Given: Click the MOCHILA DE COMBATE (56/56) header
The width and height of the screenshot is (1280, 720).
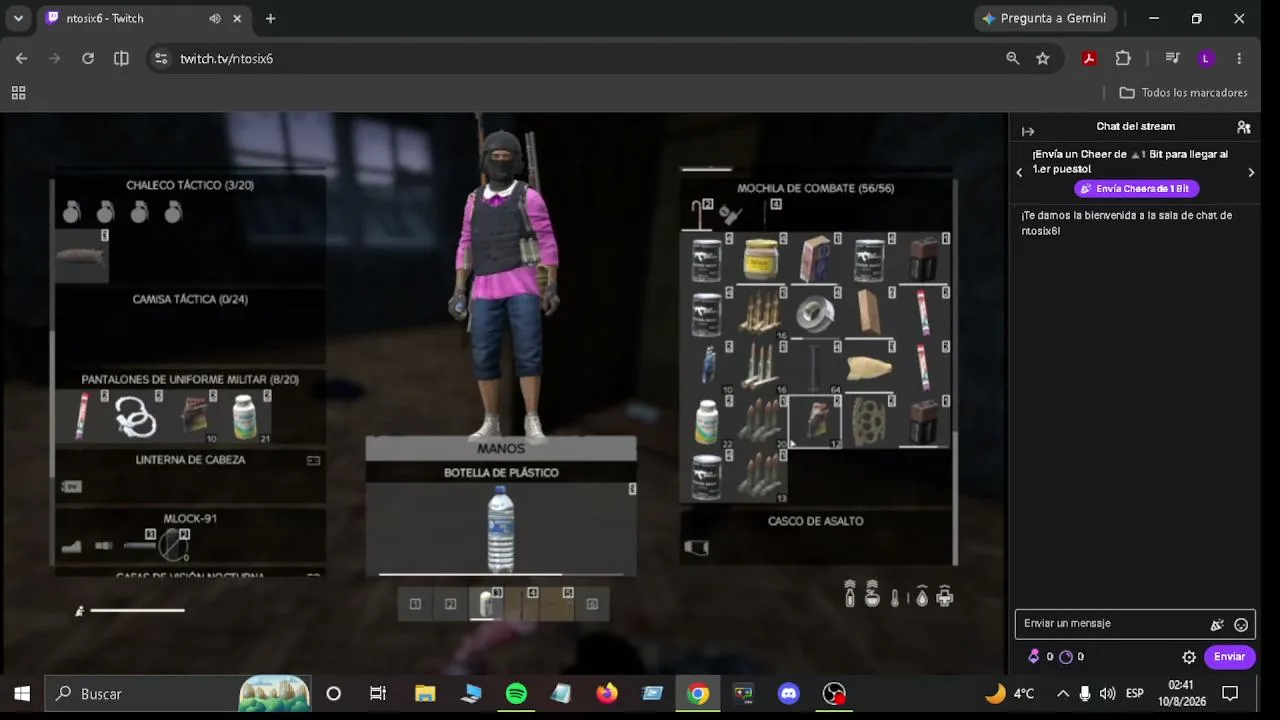Looking at the screenshot, I should click(816, 188).
